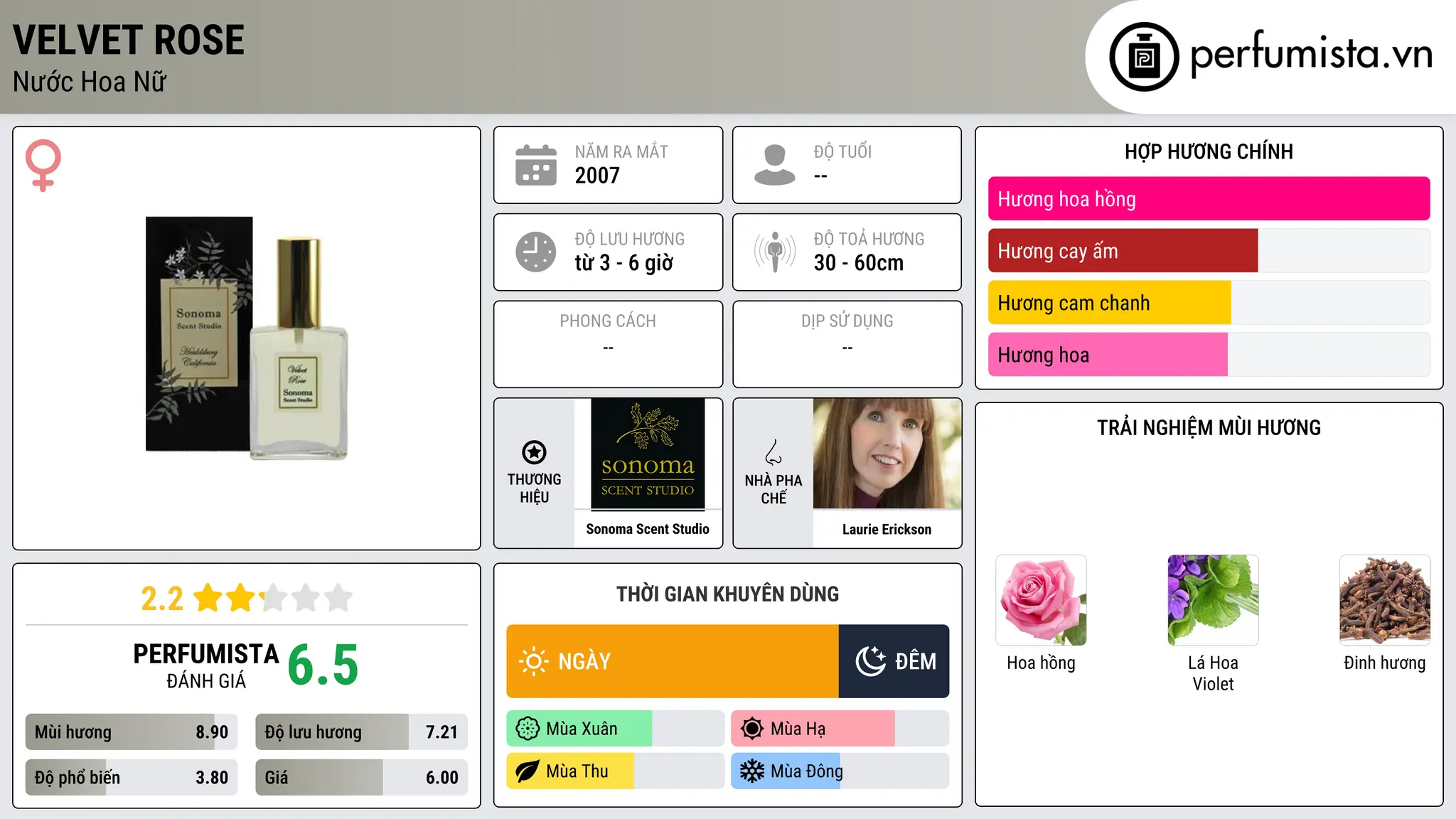The width and height of the screenshot is (1456, 819).
Task: Click the Velvet Rose title
Action: click(129, 40)
